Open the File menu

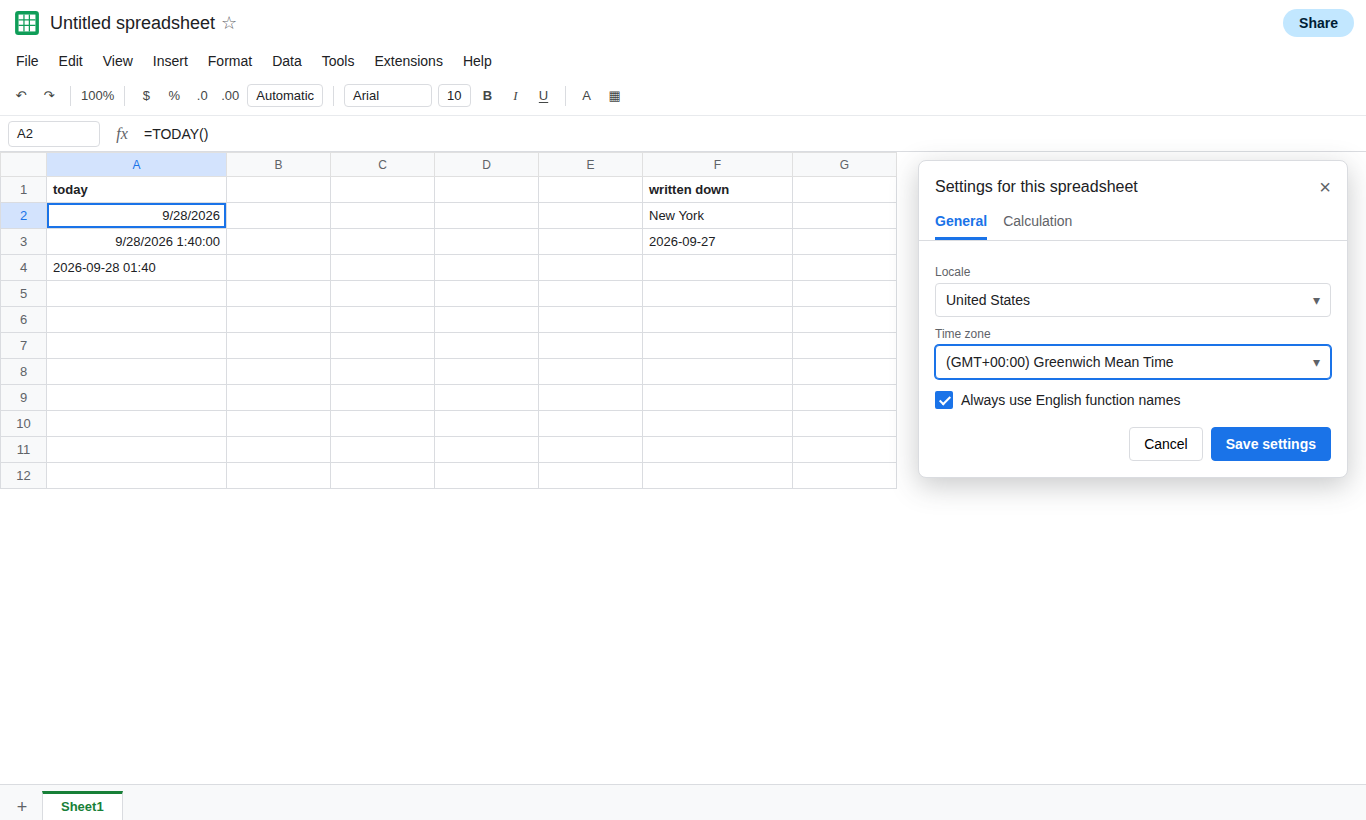[27, 61]
